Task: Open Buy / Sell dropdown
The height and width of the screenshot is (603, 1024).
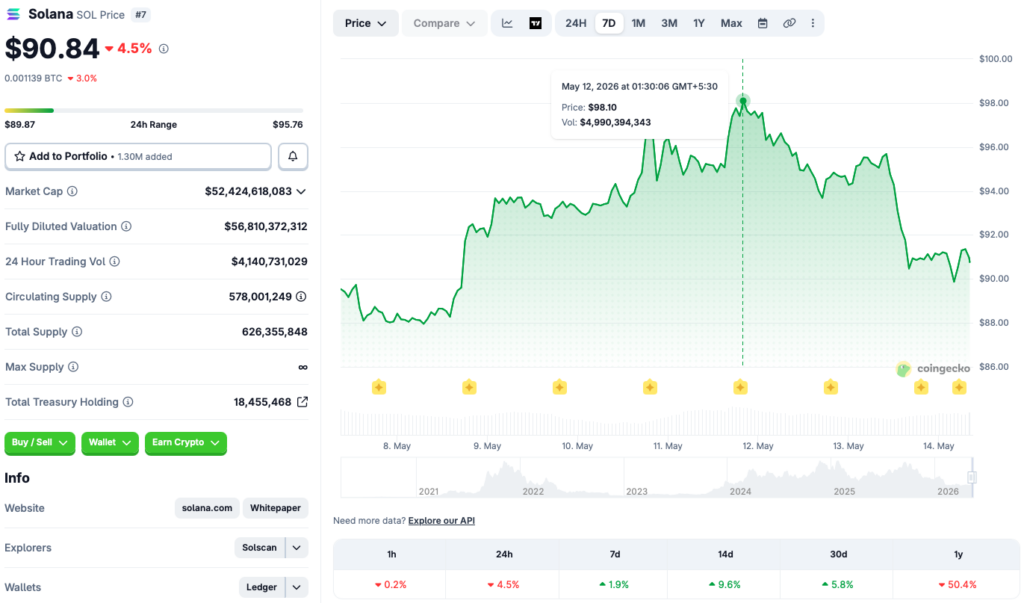Action: tap(40, 443)
